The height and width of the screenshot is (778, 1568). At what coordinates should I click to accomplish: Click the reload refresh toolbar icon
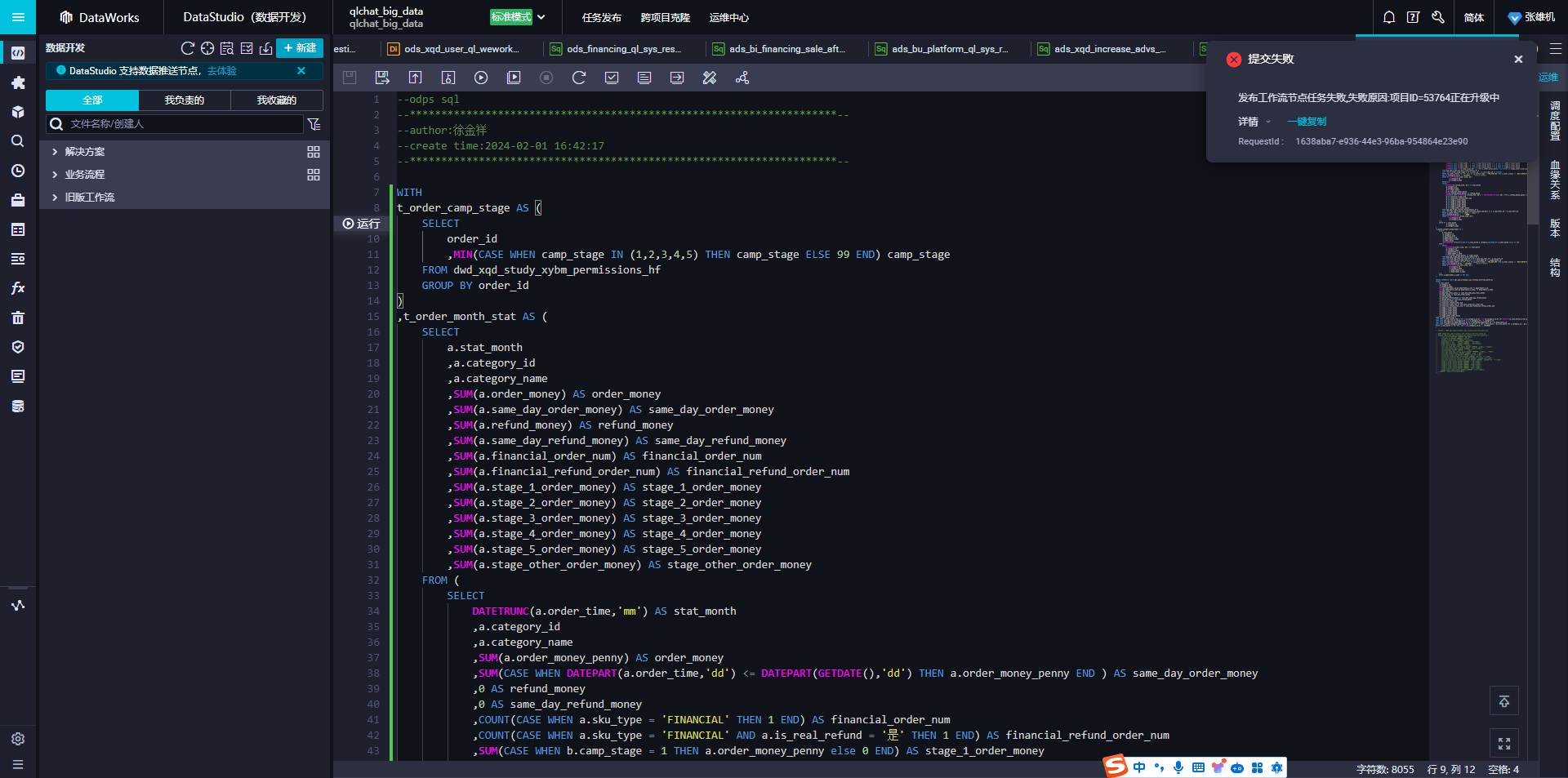point(579,78)
